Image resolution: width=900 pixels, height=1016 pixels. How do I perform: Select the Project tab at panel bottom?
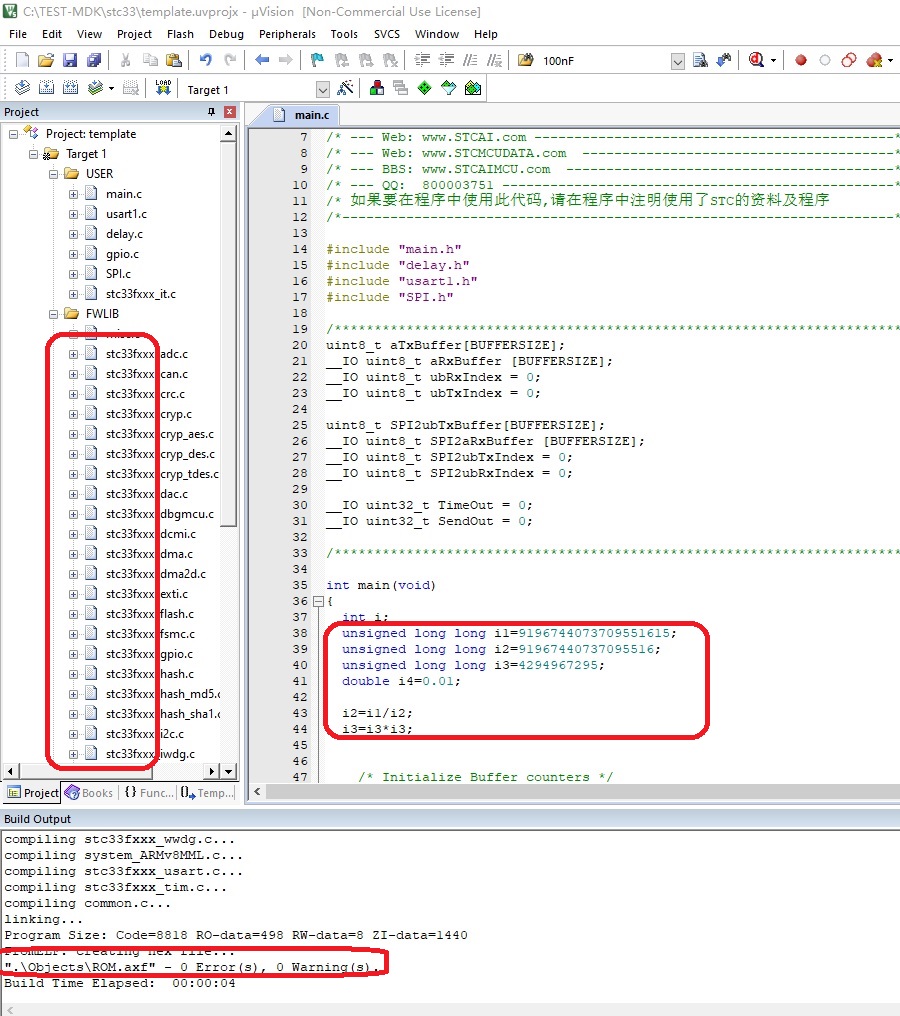pos(33,792)
